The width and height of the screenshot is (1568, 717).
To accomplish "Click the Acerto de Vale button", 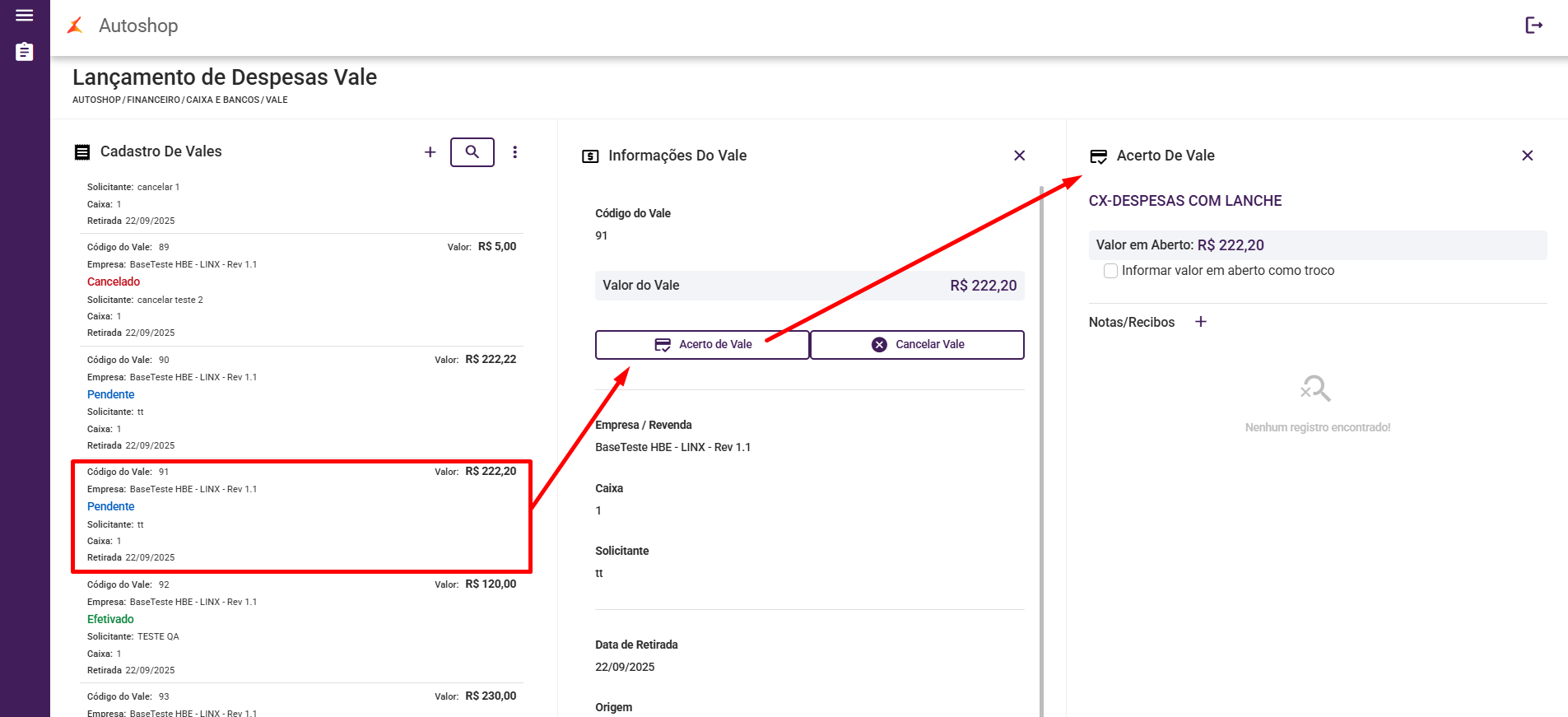I will tap(702, 345).
